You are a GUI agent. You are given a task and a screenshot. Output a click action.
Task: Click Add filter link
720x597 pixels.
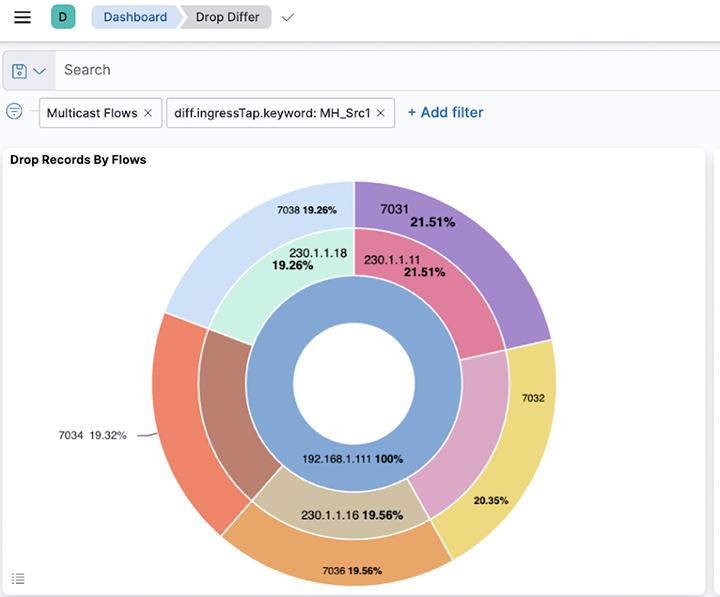click(445, 113)
